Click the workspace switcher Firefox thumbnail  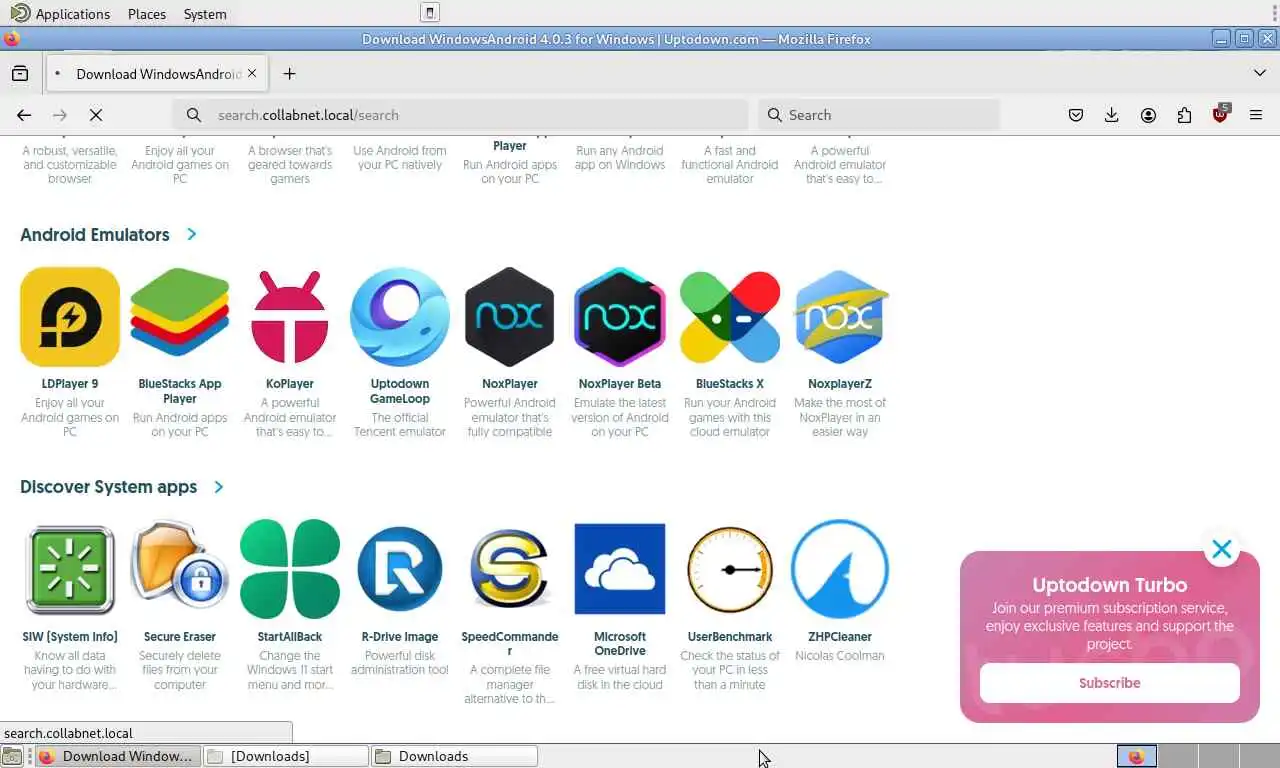tap(1136, 756)
